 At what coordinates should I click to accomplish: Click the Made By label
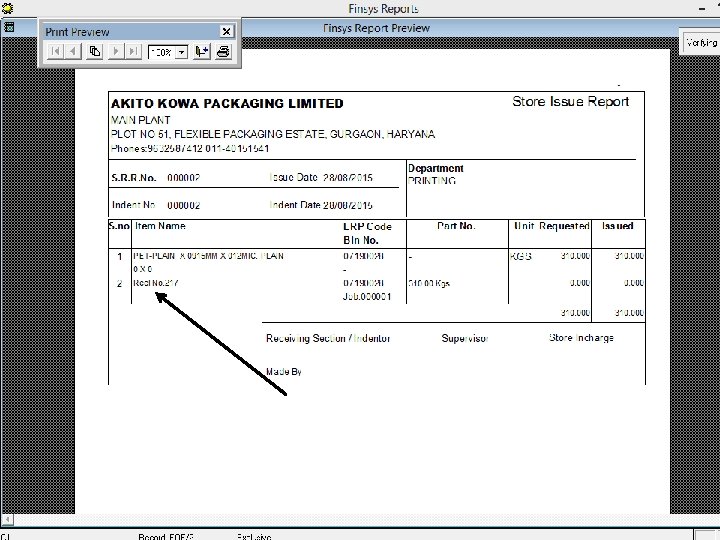click(x=284, y=371)
